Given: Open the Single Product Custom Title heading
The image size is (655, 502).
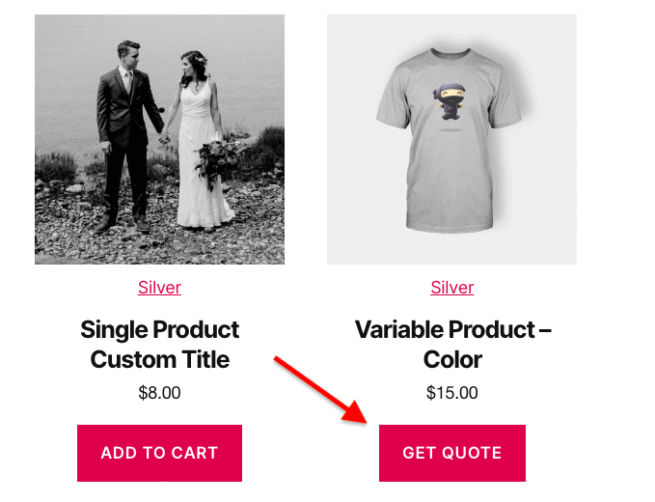Looking at the screenshot, I should coord(159,344).
